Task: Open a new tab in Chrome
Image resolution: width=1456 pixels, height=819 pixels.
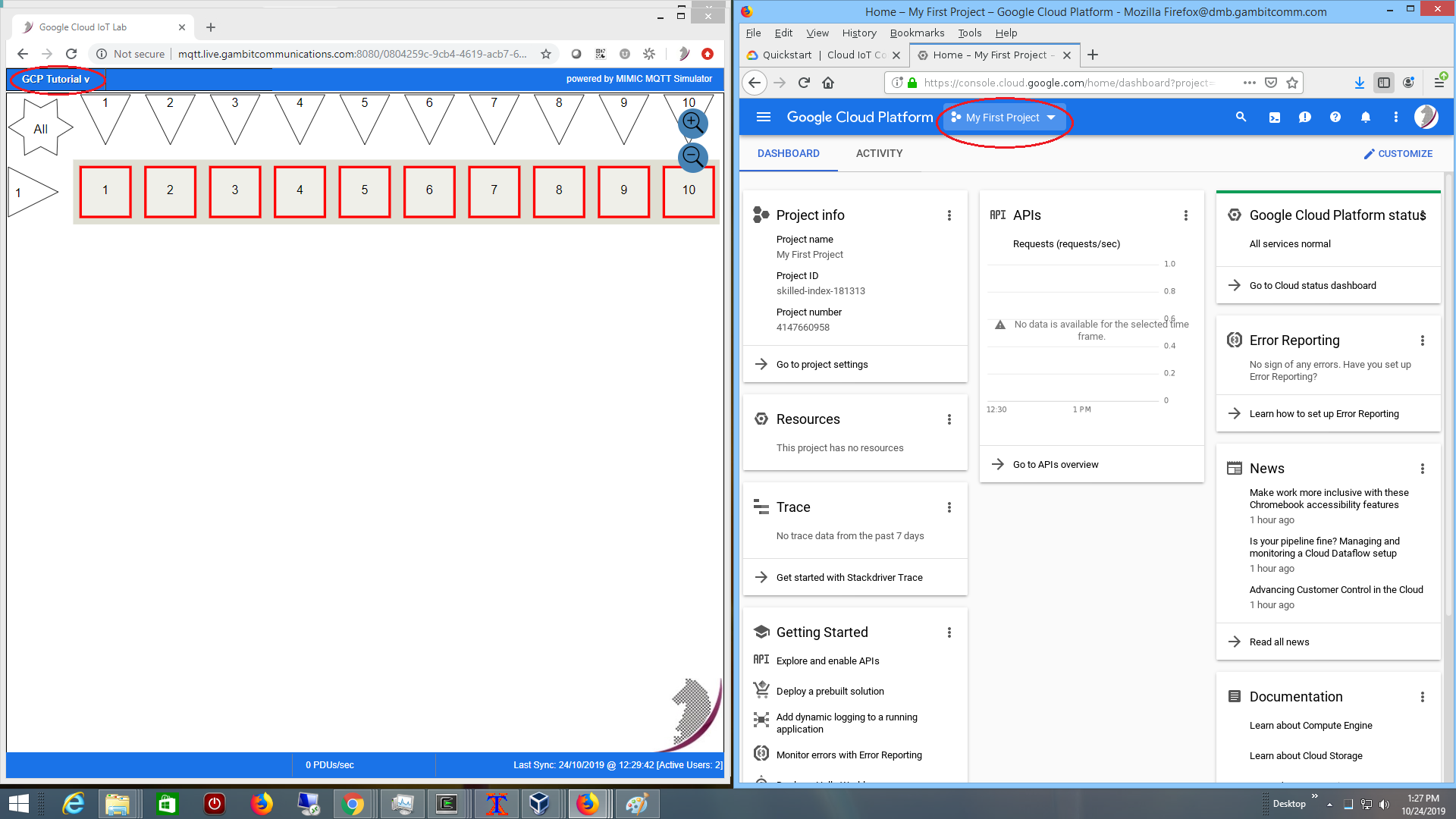Action: pyautogui.click(x=211, y=27)
